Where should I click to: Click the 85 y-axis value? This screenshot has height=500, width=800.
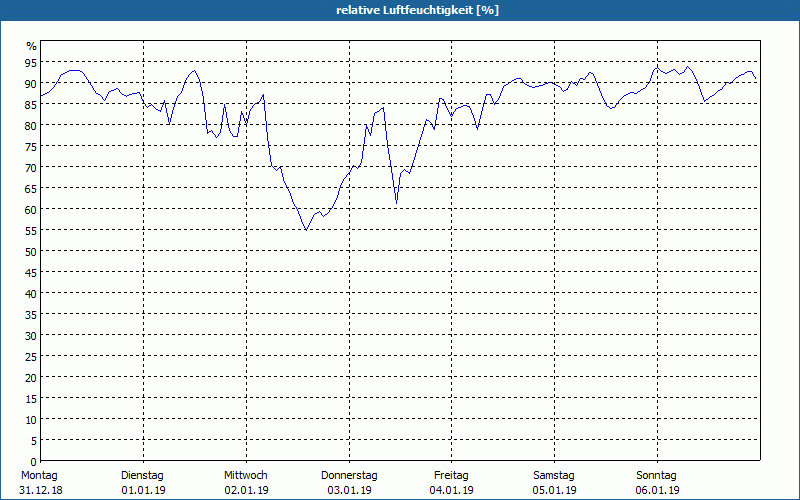(x=31, y=105)
